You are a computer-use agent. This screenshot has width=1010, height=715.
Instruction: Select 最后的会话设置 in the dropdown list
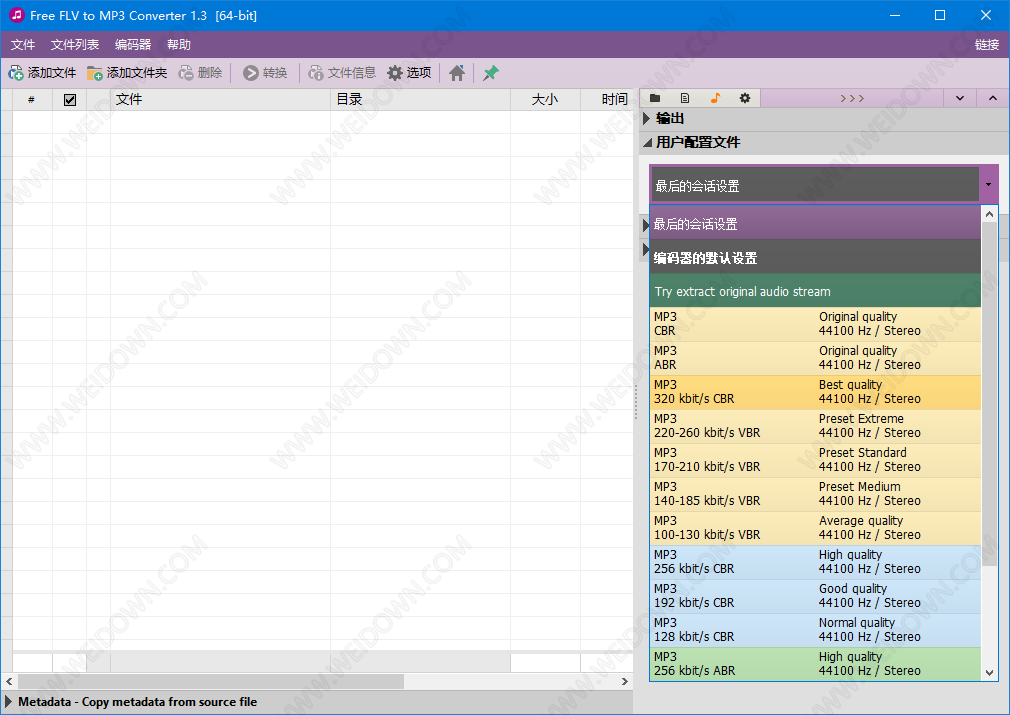815,224
